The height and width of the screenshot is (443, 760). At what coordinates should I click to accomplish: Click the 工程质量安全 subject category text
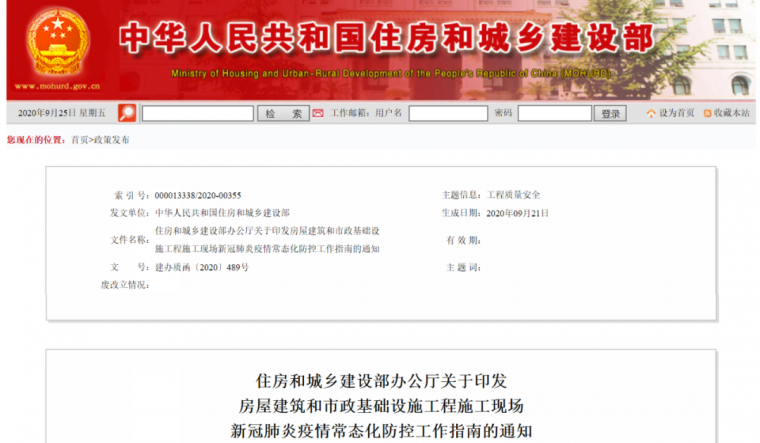[513, 195]
